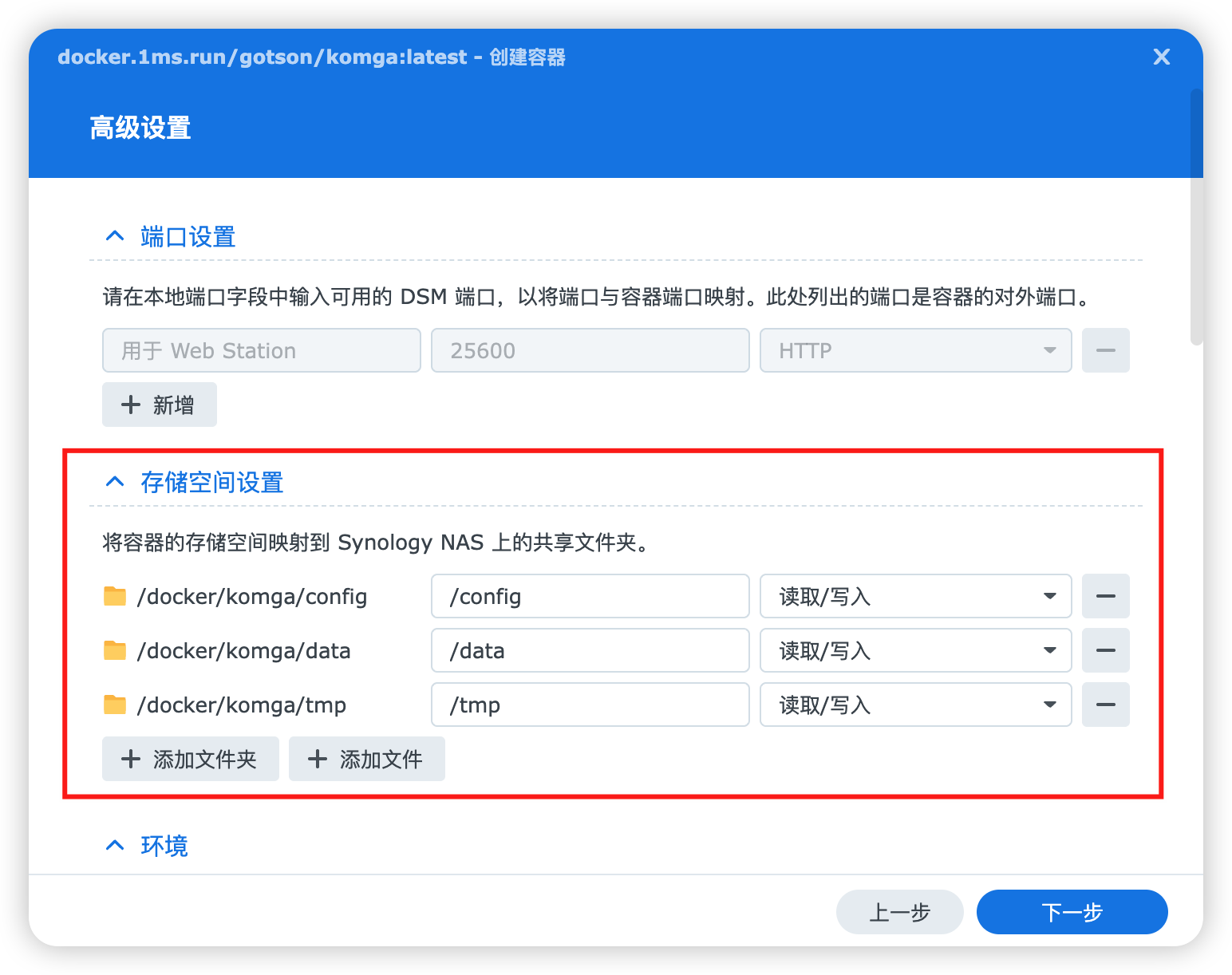The height and width of the screenshot is (975, 1232).
Task: Remove the /docker/komga/data volume mapping
Action: pos(1105,650)
